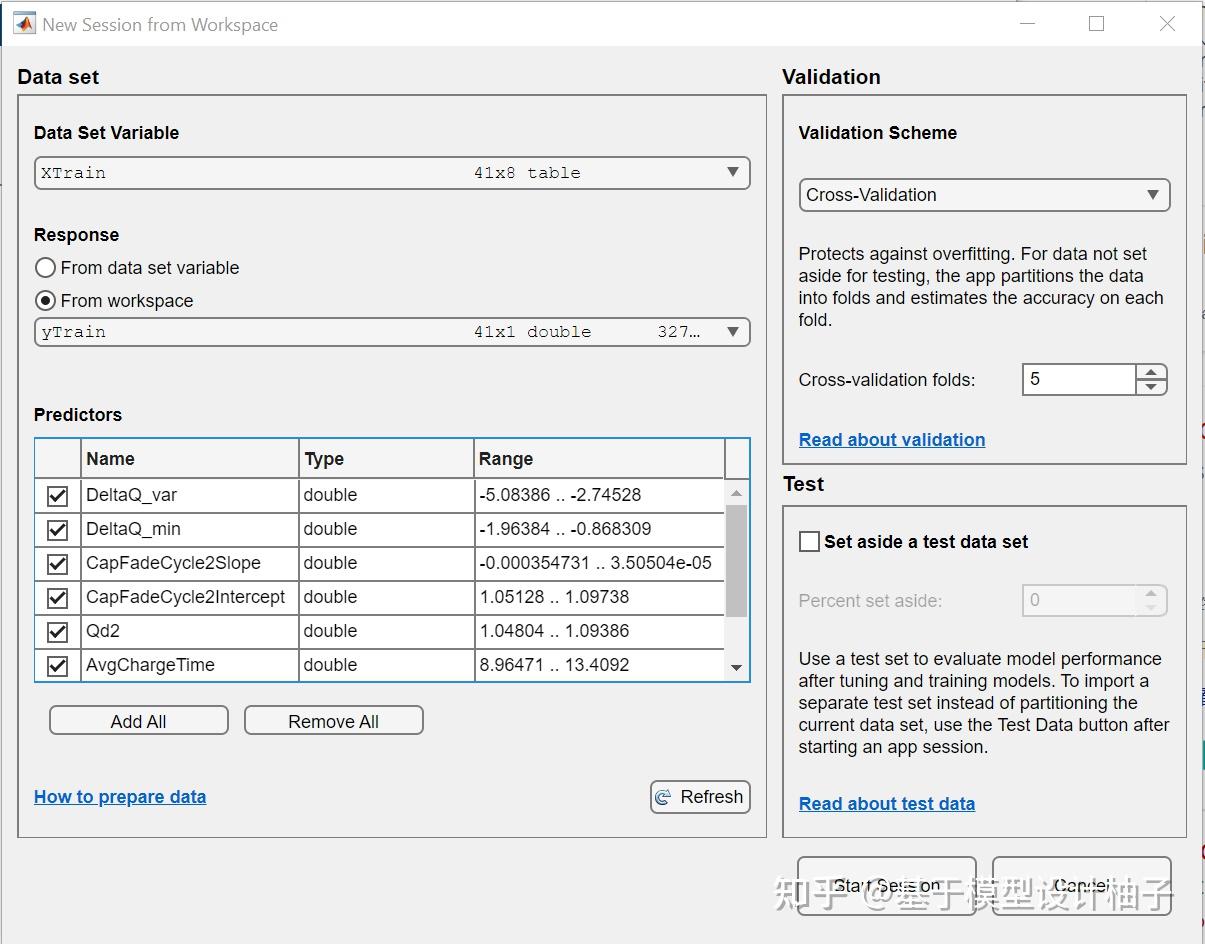Click the cross-validation folds down arrow

click(x=1151, y=387)
